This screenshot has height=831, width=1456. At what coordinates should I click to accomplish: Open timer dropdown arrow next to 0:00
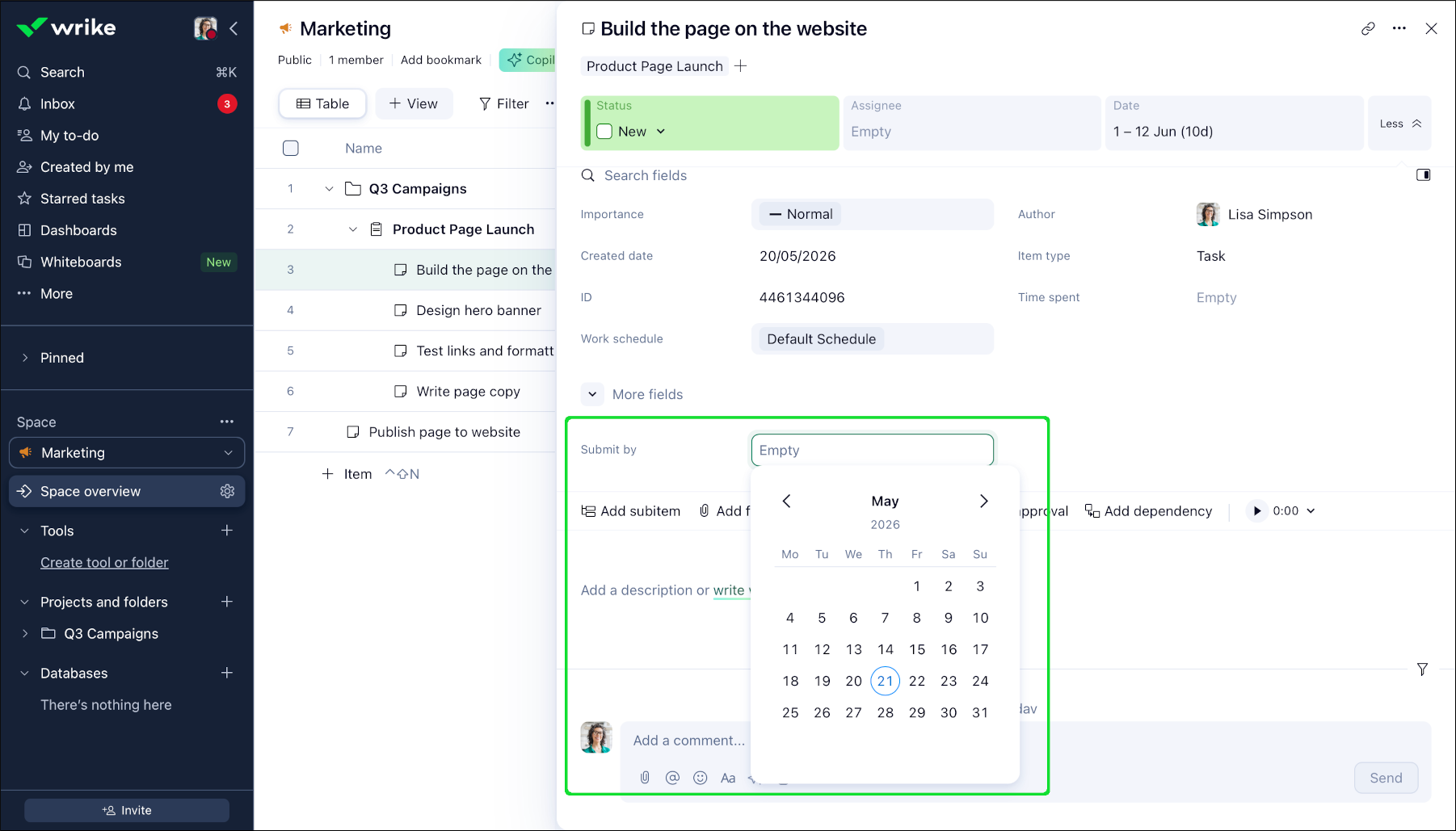(x=1311, y=511)
